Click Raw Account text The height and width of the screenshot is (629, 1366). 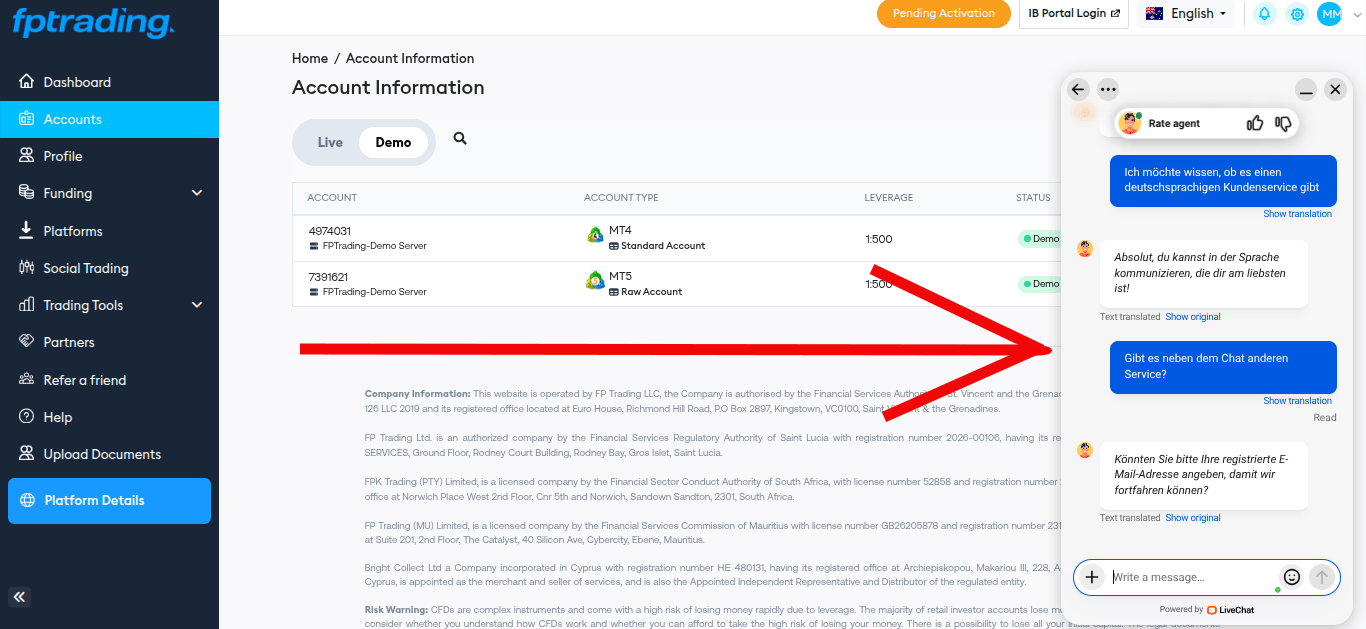click(x=652, y=292)
